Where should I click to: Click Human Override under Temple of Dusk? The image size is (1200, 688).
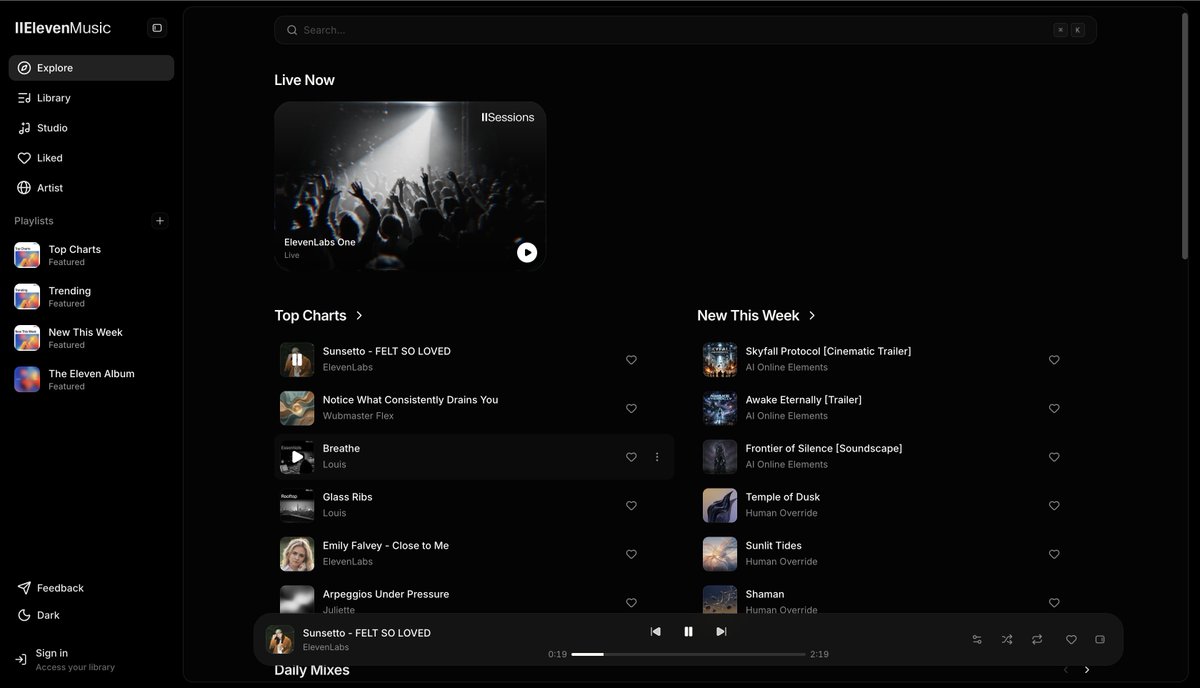coord(782,513)
